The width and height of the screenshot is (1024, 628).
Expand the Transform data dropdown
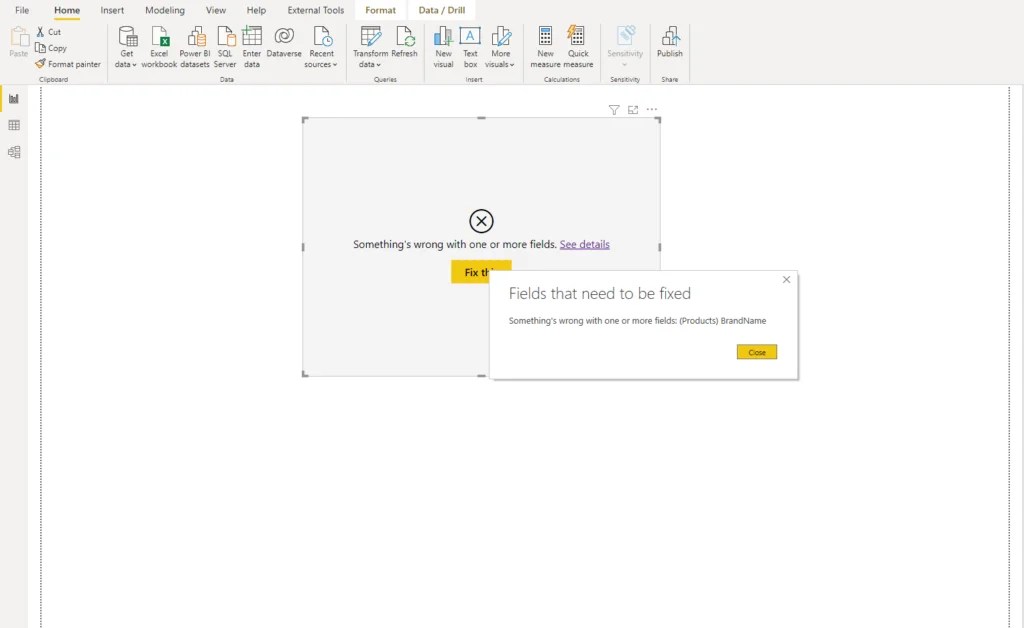[371, 47]
